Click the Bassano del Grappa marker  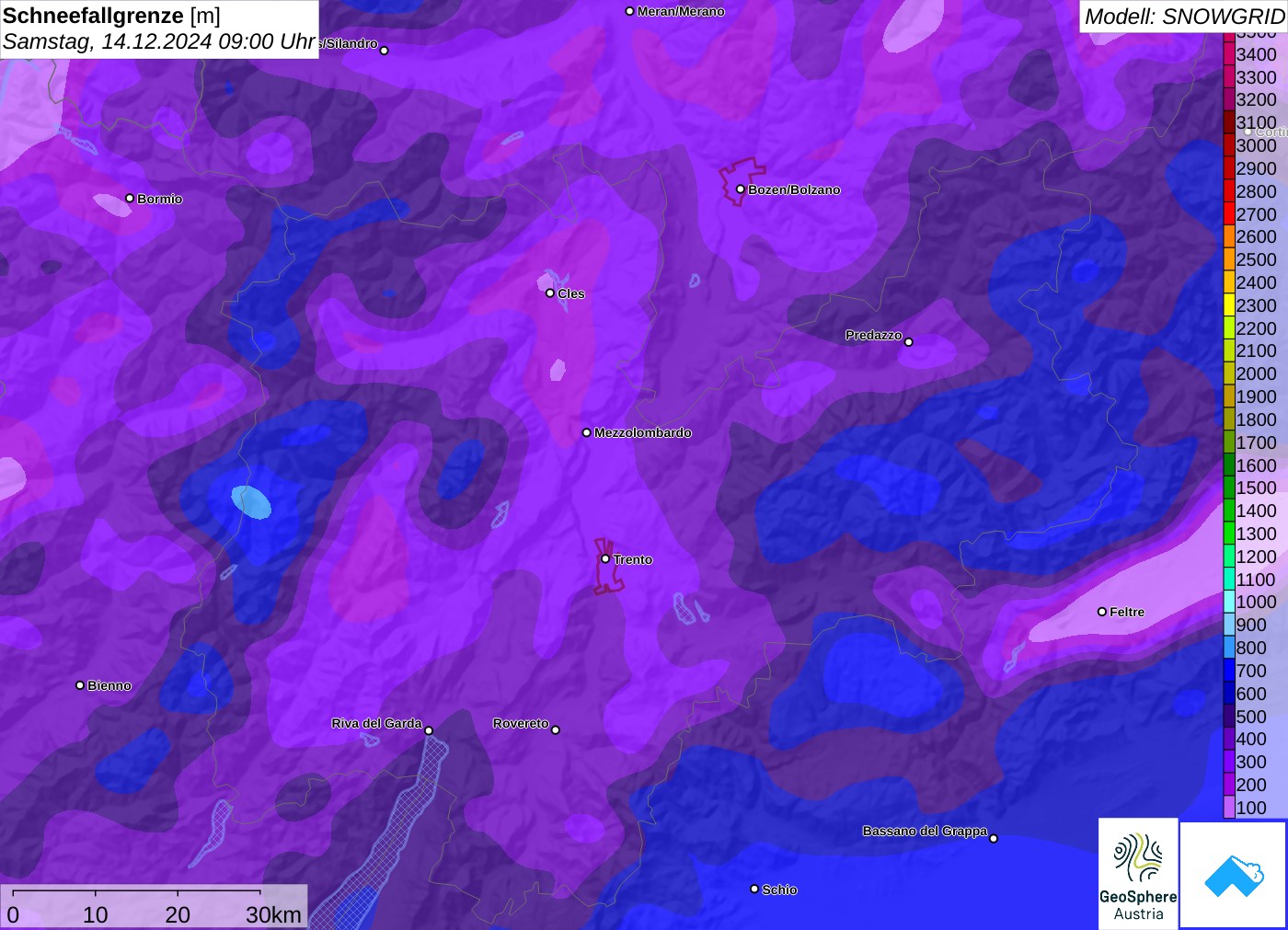click(994, 838)
